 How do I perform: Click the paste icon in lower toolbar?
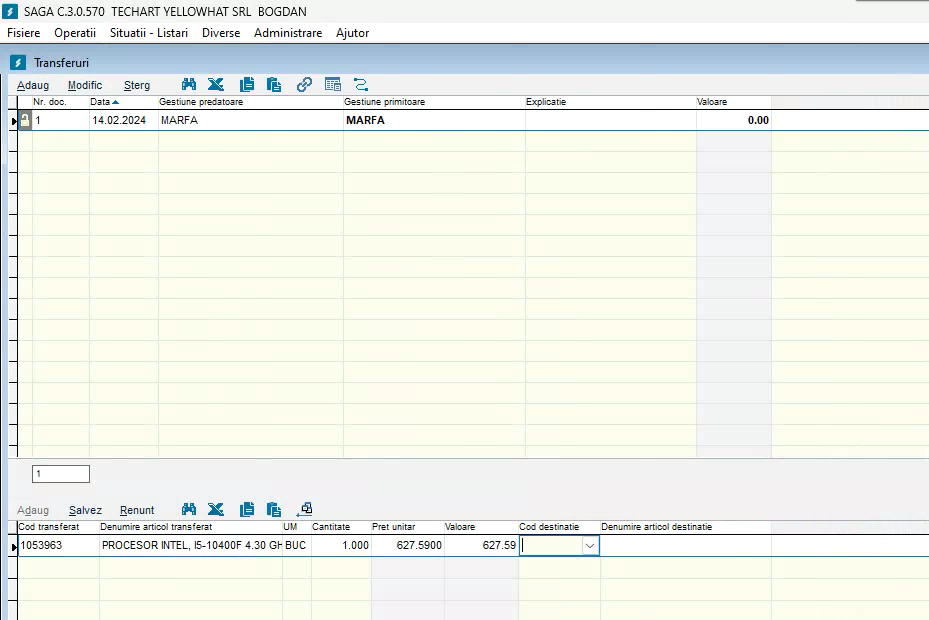point(274,509)
